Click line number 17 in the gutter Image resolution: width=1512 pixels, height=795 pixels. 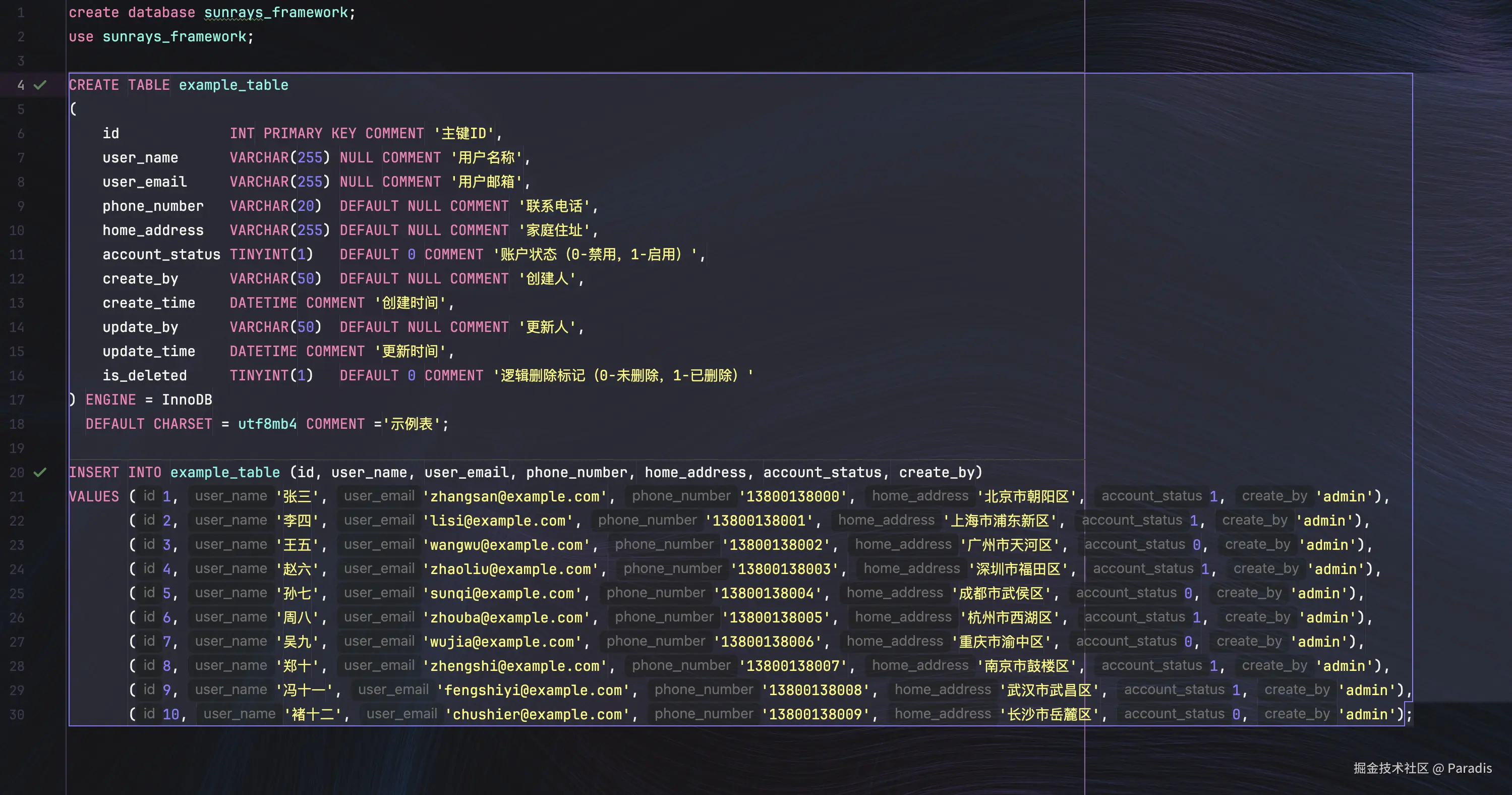(x=17, y=400)
